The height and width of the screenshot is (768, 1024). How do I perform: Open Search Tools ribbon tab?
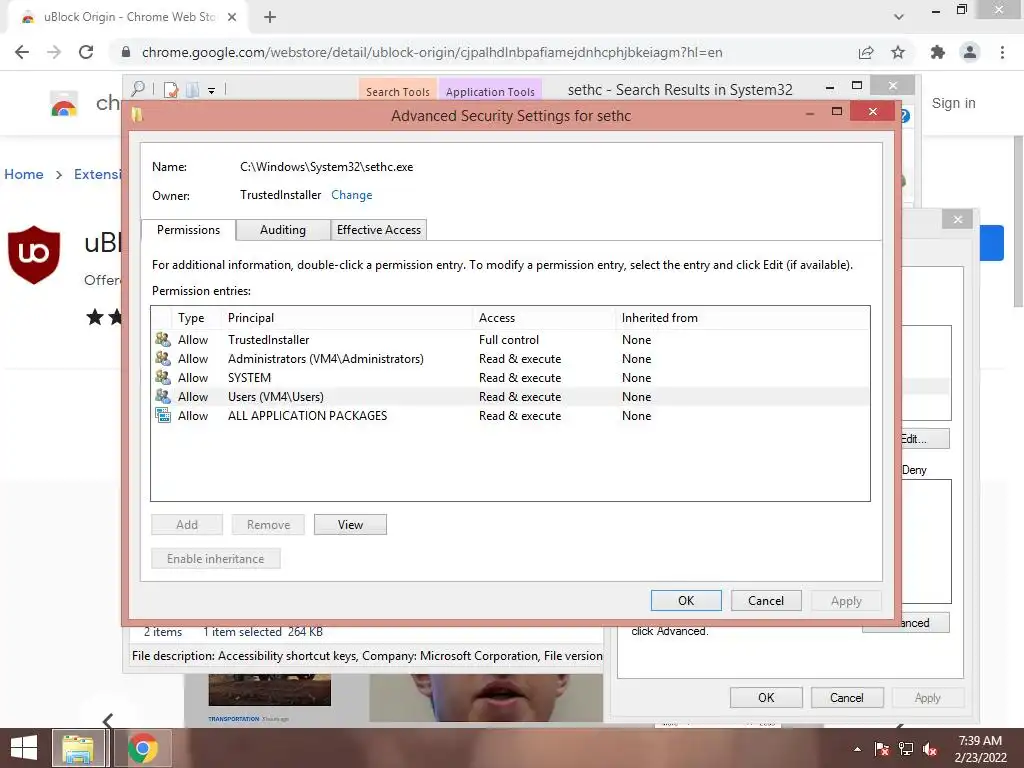398,91
